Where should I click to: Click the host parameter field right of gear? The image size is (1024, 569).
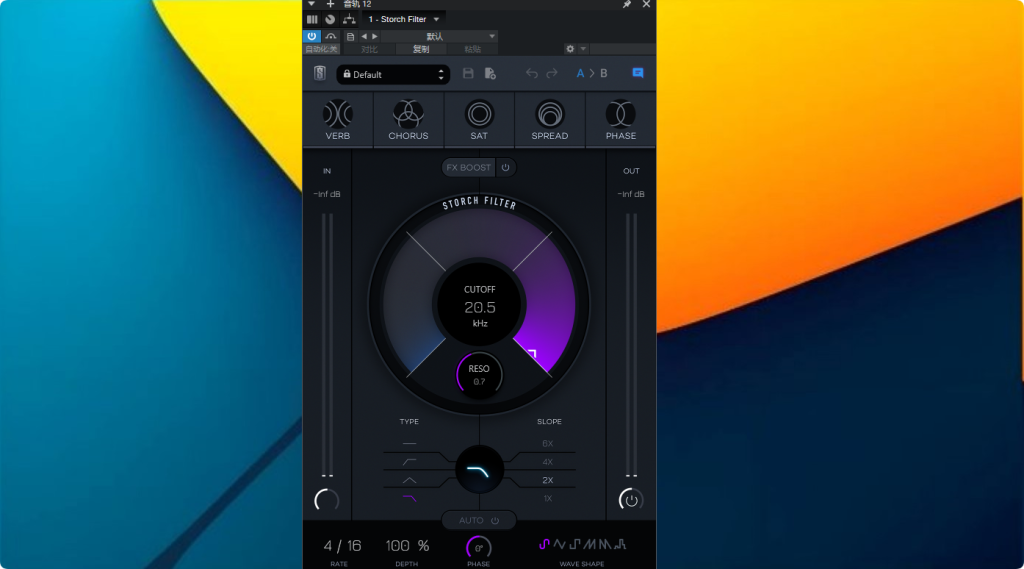(x=623, y=49)
